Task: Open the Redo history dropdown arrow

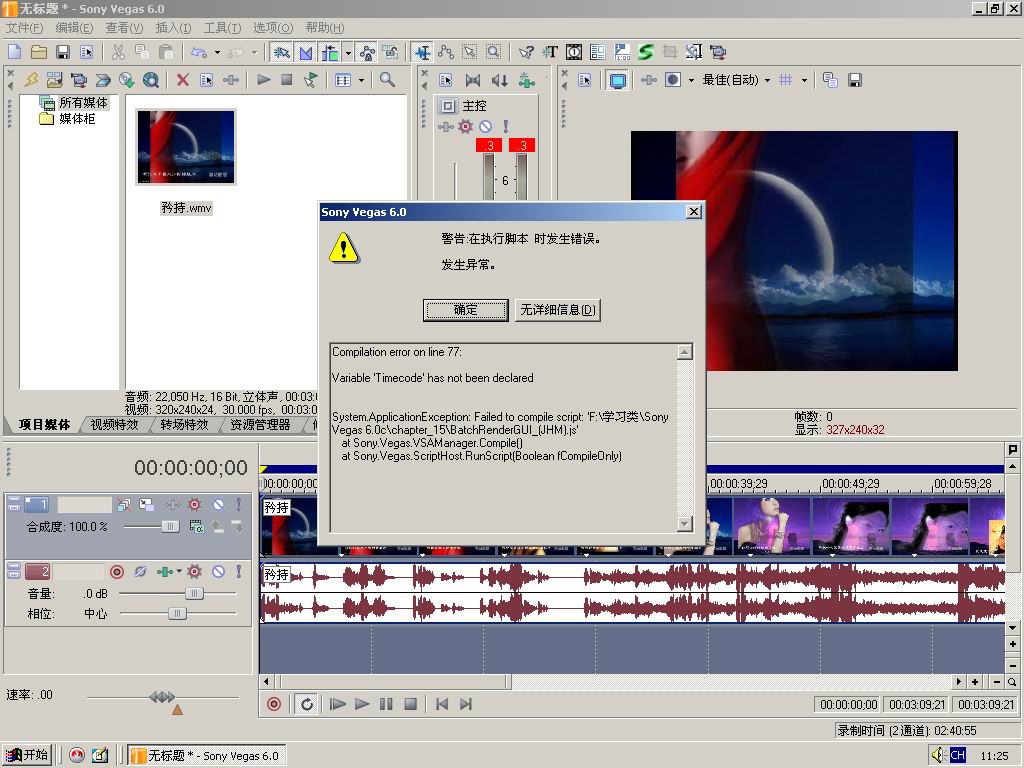Action: (x=254, y=52)
